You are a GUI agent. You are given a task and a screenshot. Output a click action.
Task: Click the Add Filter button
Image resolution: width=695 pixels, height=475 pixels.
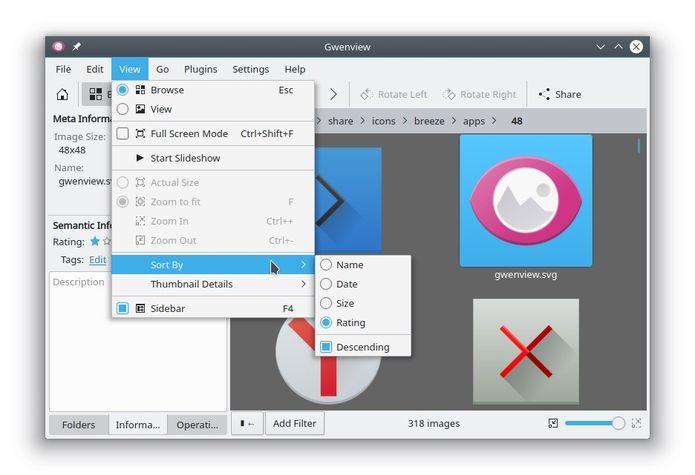pos(295,423)
